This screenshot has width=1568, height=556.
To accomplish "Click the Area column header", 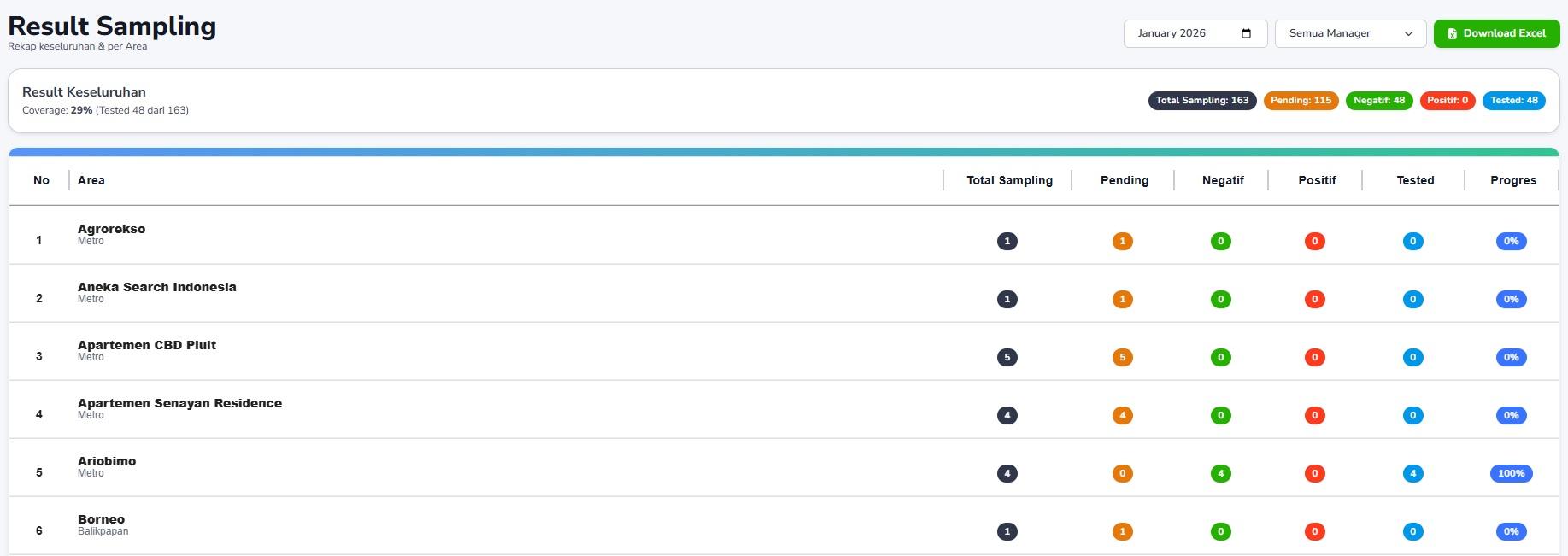I will (91, 180).
